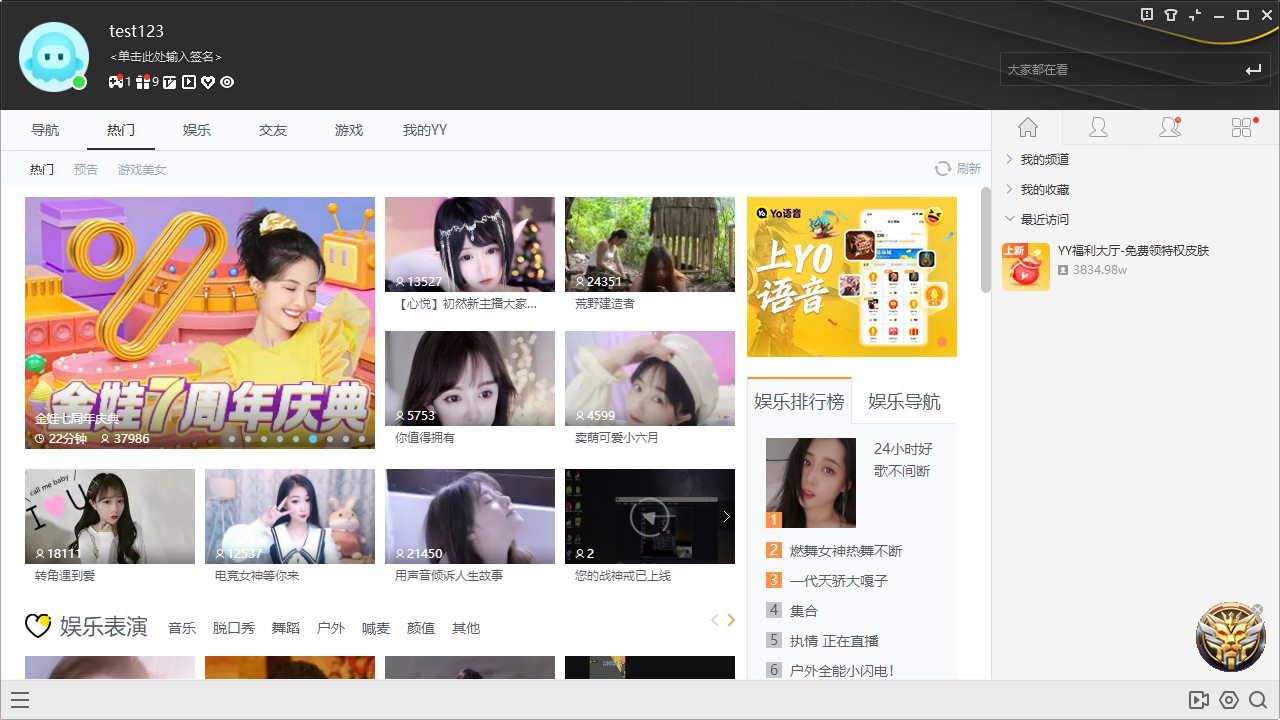
Task: Click the 大家都在看 search field
Action: pyautogui.click(x=1100, y=68)
